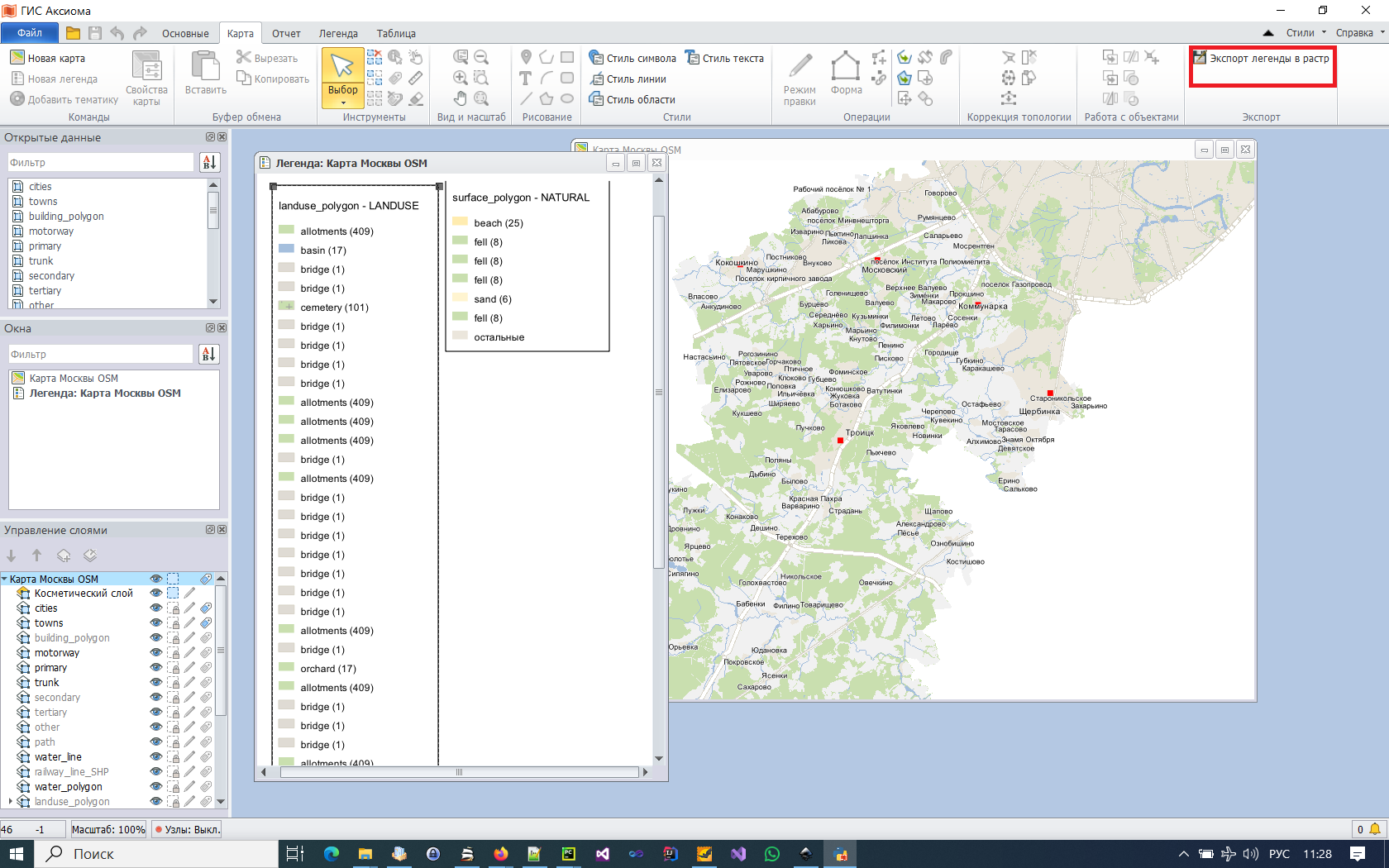Collapse the Карта Москвы OSM layer group
This screenshot has height=868, width=1389.
[x=5, y=579]
